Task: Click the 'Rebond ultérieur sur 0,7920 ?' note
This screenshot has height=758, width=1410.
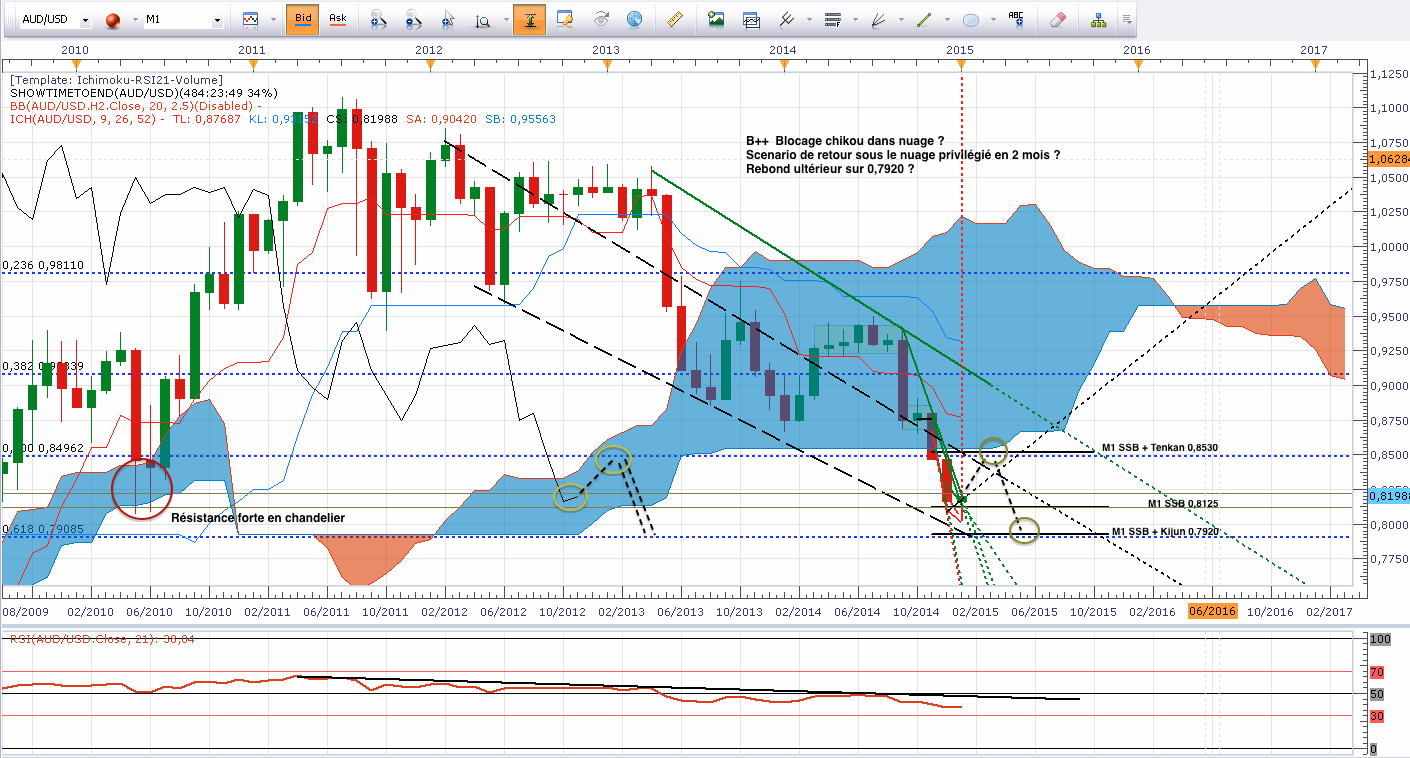Action: [x=830, y=169]
